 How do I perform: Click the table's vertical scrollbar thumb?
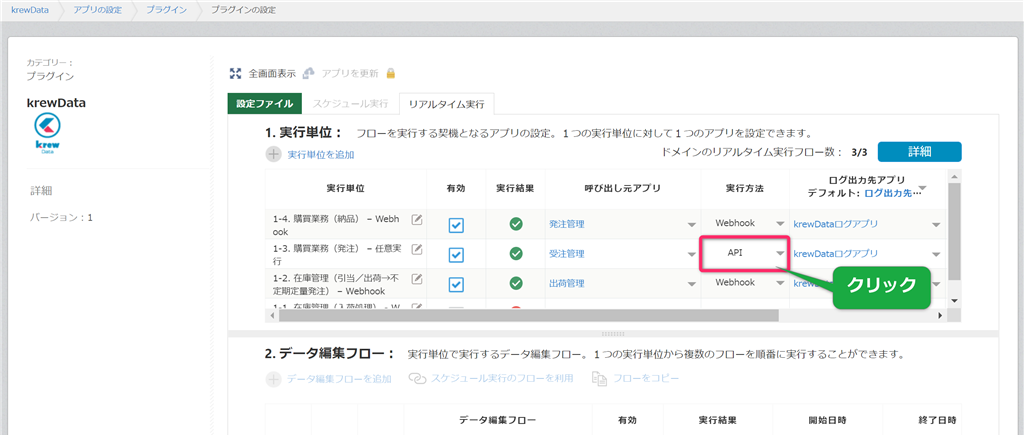[953, 231]
